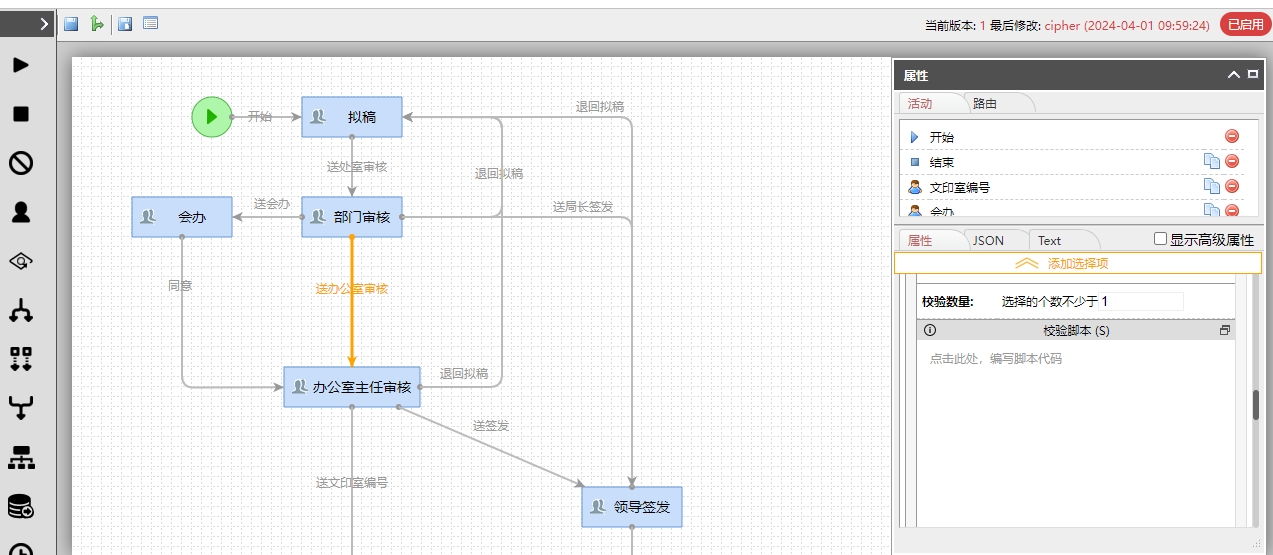Image resolution: width=1273 pixels, height=555 pixels.
Task: Click the 已启用 status button
Action: (x=1245, y=25)
